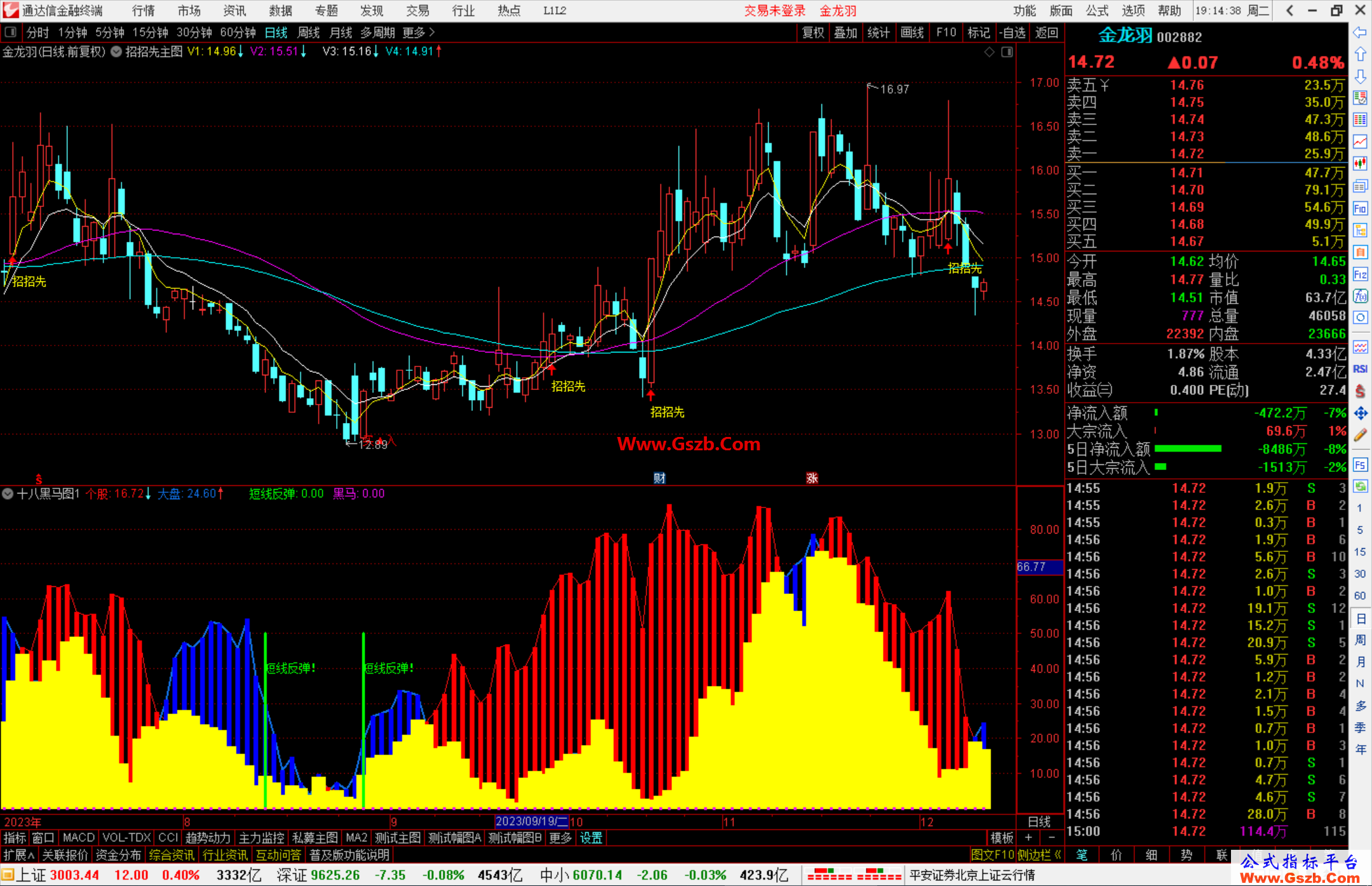
Task: Open the 行情 menu
Action: point(143,11)
